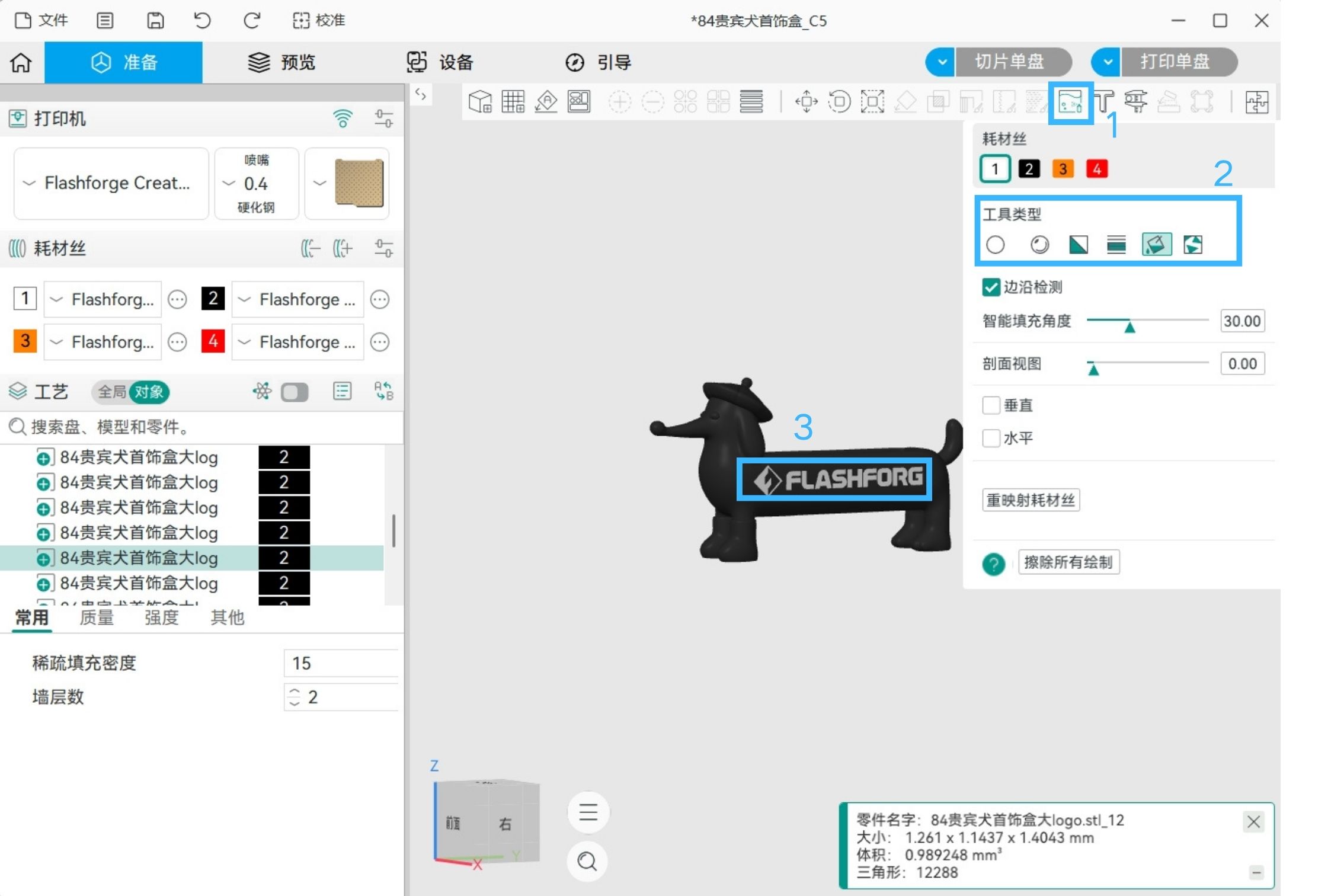Open filament 4 preset dropdown
This screenshot has height=896, width=1344.
297,342
